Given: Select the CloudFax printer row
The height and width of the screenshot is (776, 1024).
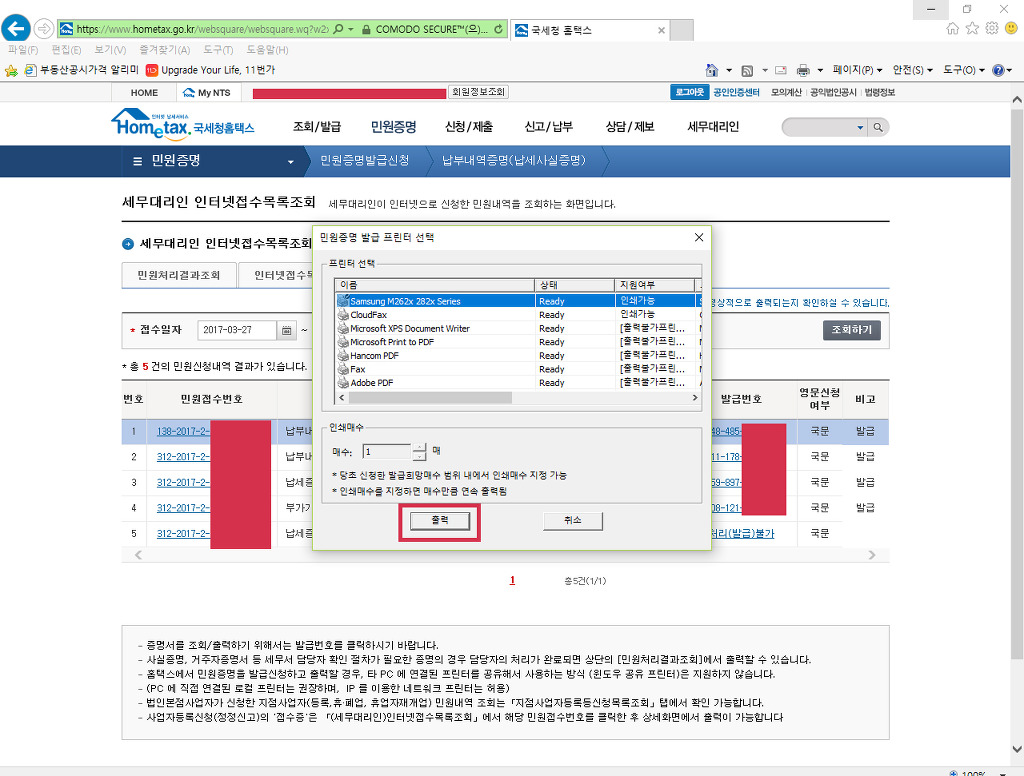Looking at the screenshot, I should click(x=516, y=315).
